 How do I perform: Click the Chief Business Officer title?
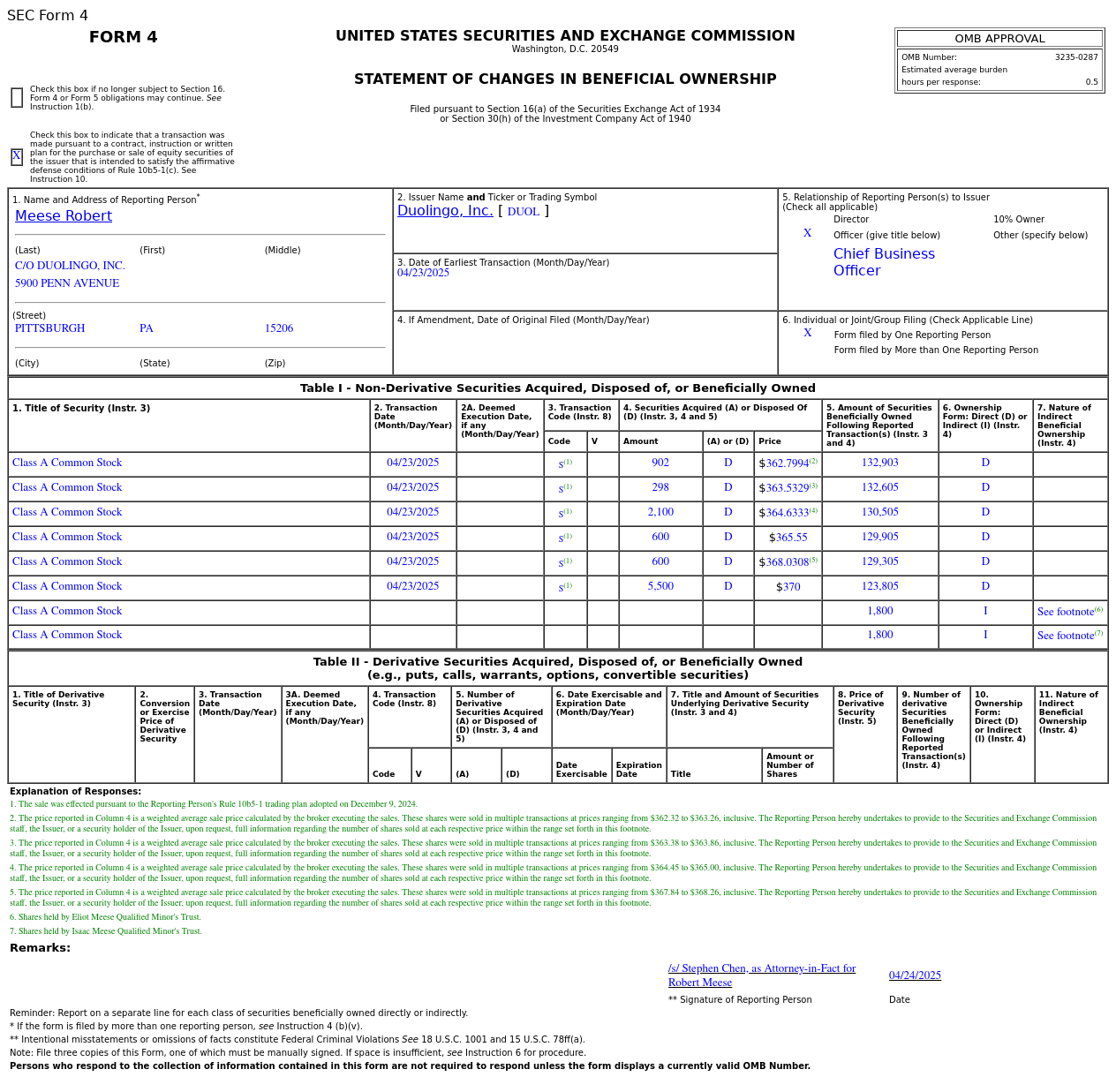click(x=884, y=262)
